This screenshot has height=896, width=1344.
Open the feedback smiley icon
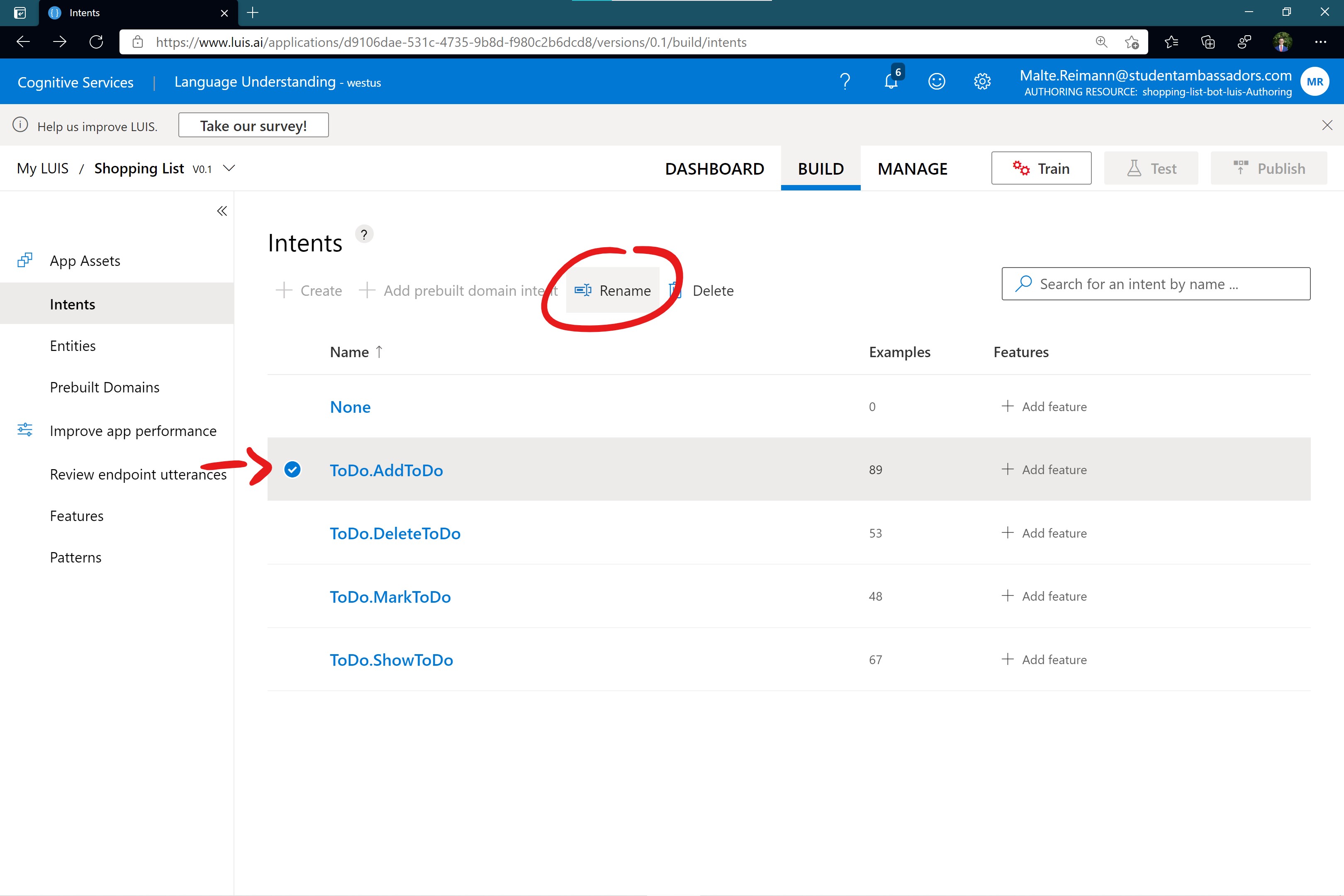tap(936, 82)
